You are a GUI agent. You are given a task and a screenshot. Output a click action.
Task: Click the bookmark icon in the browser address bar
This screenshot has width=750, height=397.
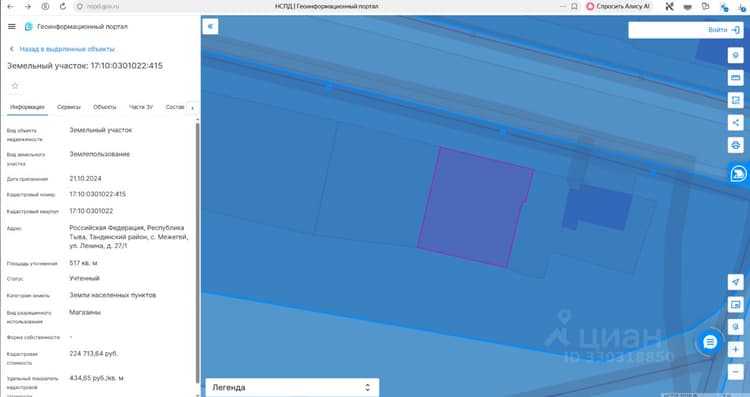(x=574, y=7)
